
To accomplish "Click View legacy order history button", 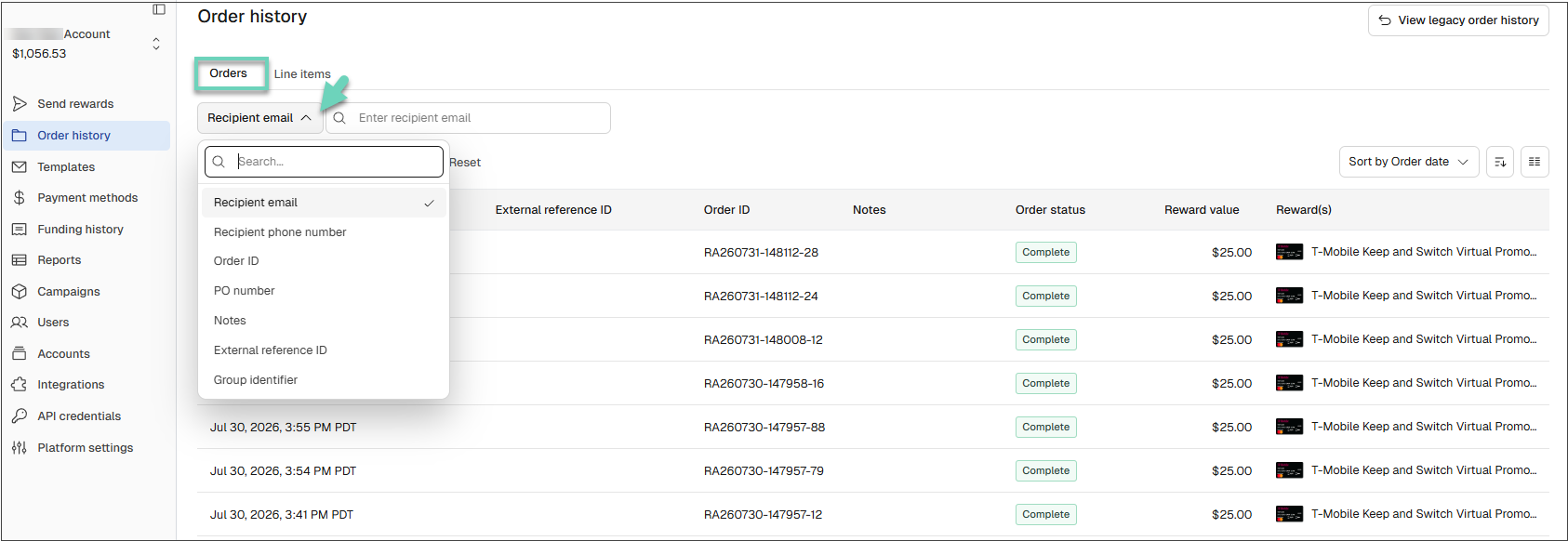I will coord(1458,20).
